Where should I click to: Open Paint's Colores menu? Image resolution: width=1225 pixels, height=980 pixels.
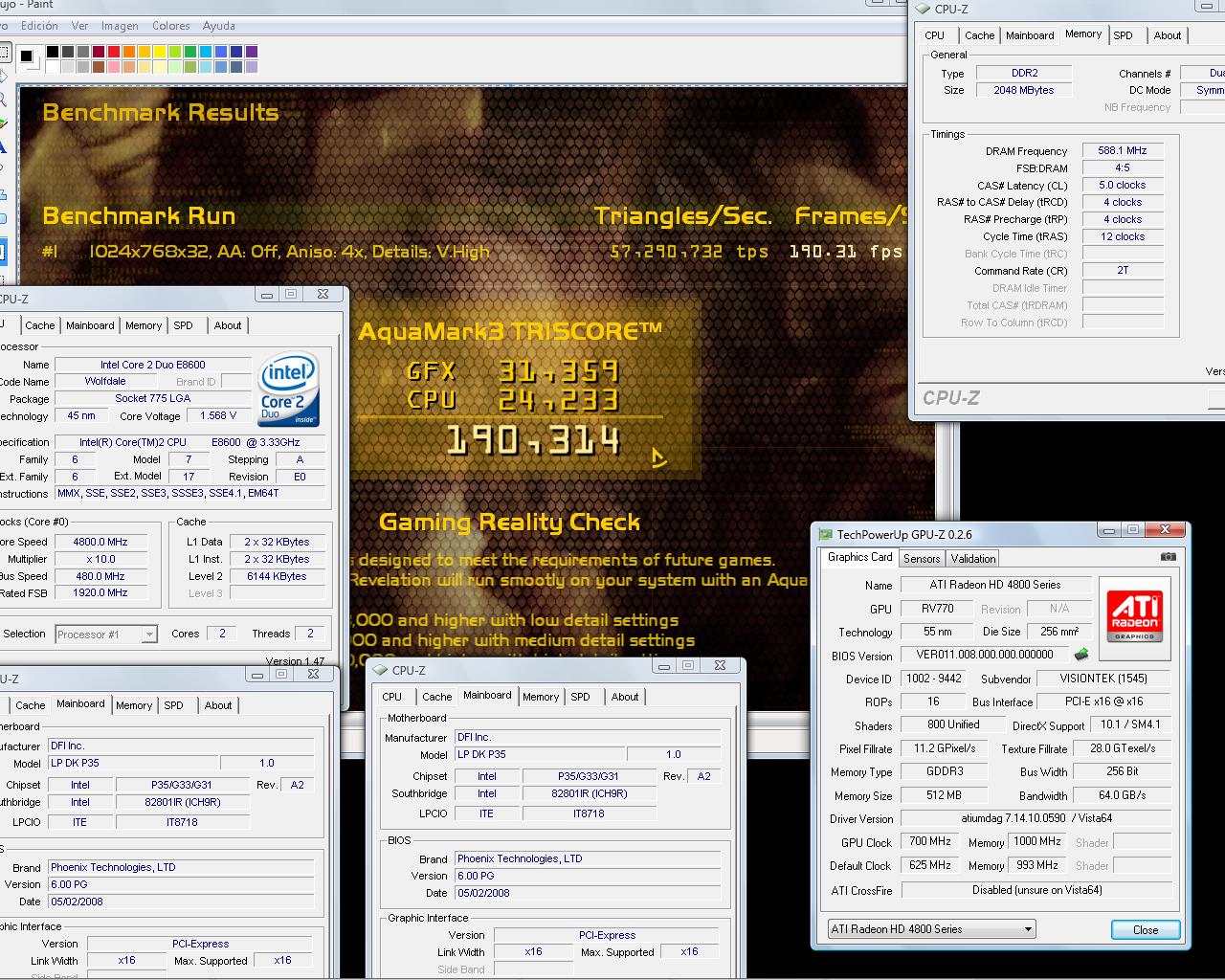pos(171,26)
